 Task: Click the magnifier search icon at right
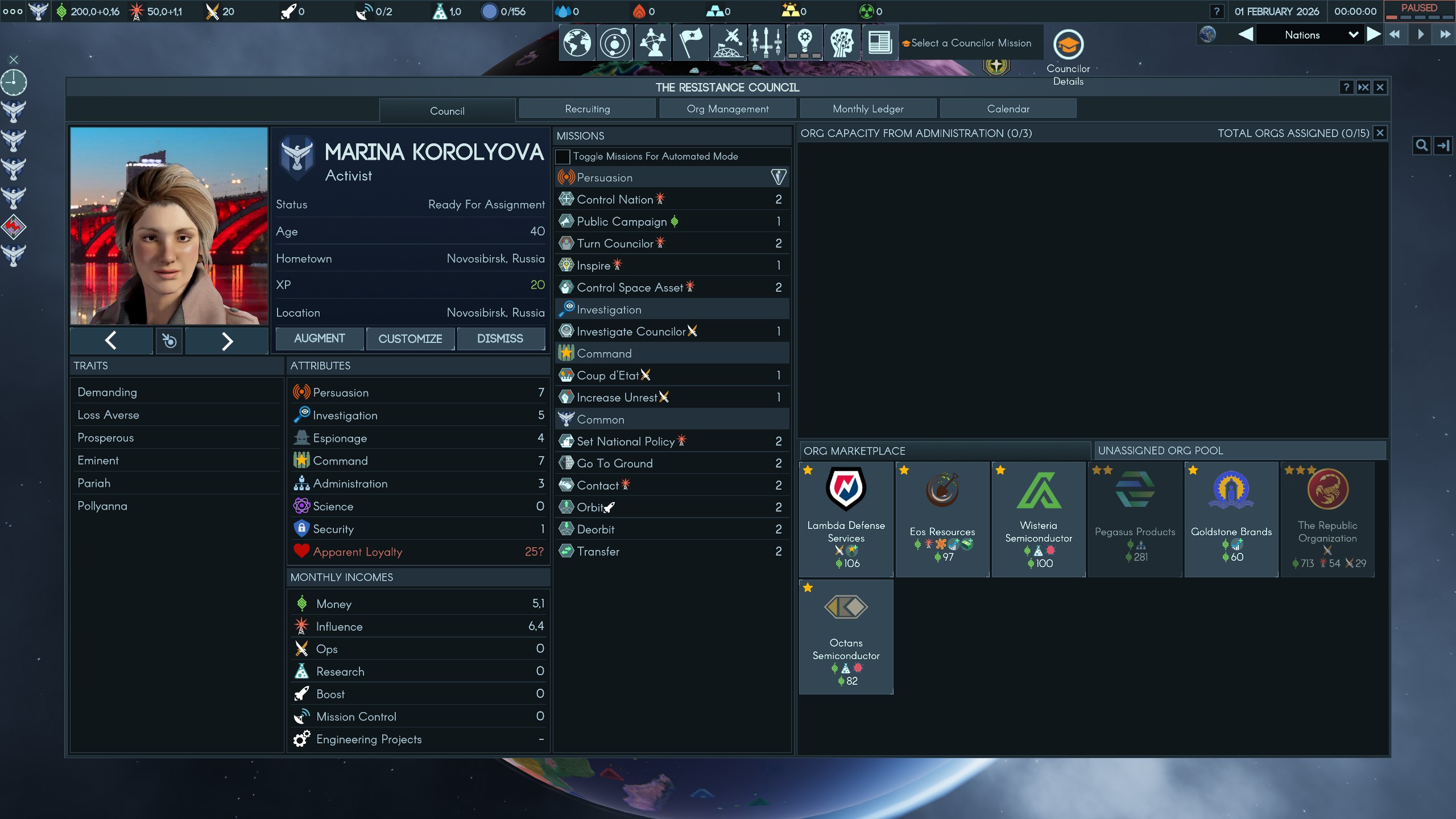[x=1421, y=146]
